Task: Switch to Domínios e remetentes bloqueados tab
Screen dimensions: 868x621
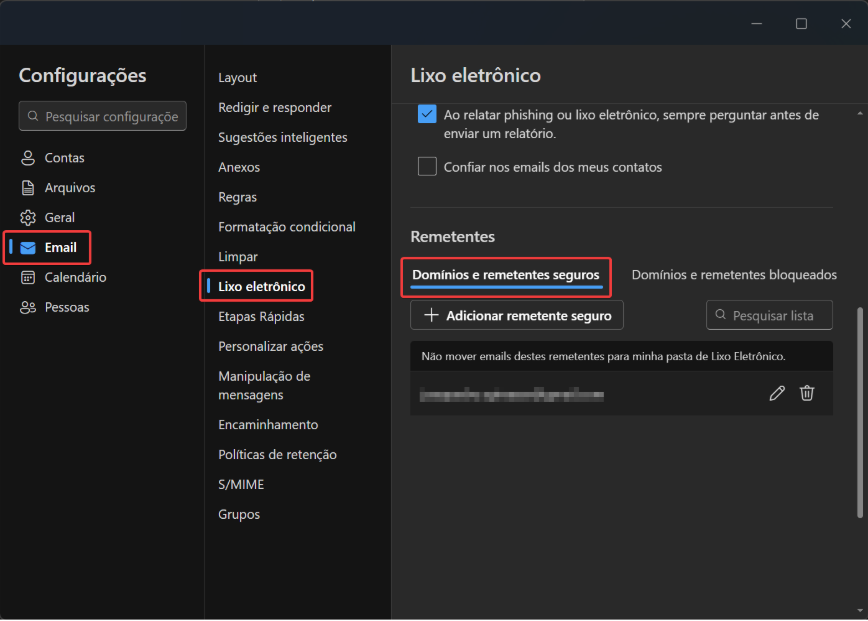Action: (734, 275)
